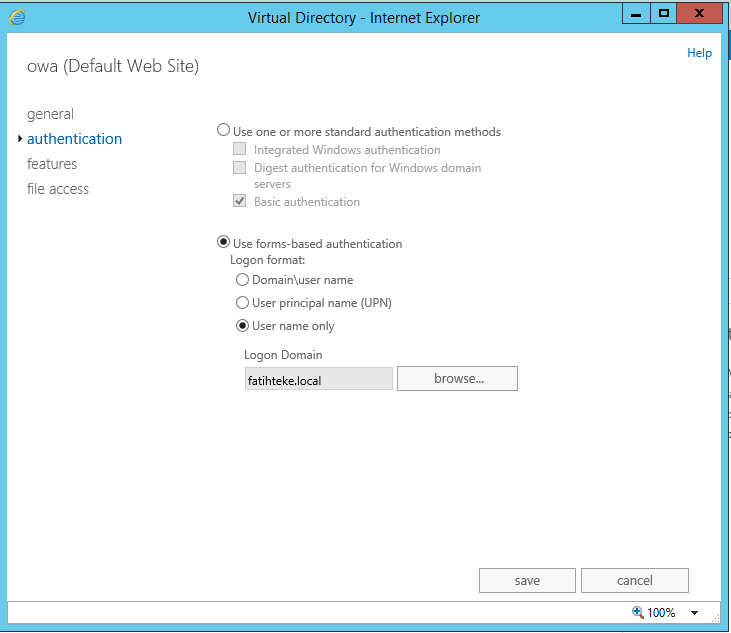Choose User principal name (UPN) format
The width and height of the screenshot is (731, 633).
tap(242, 303)
